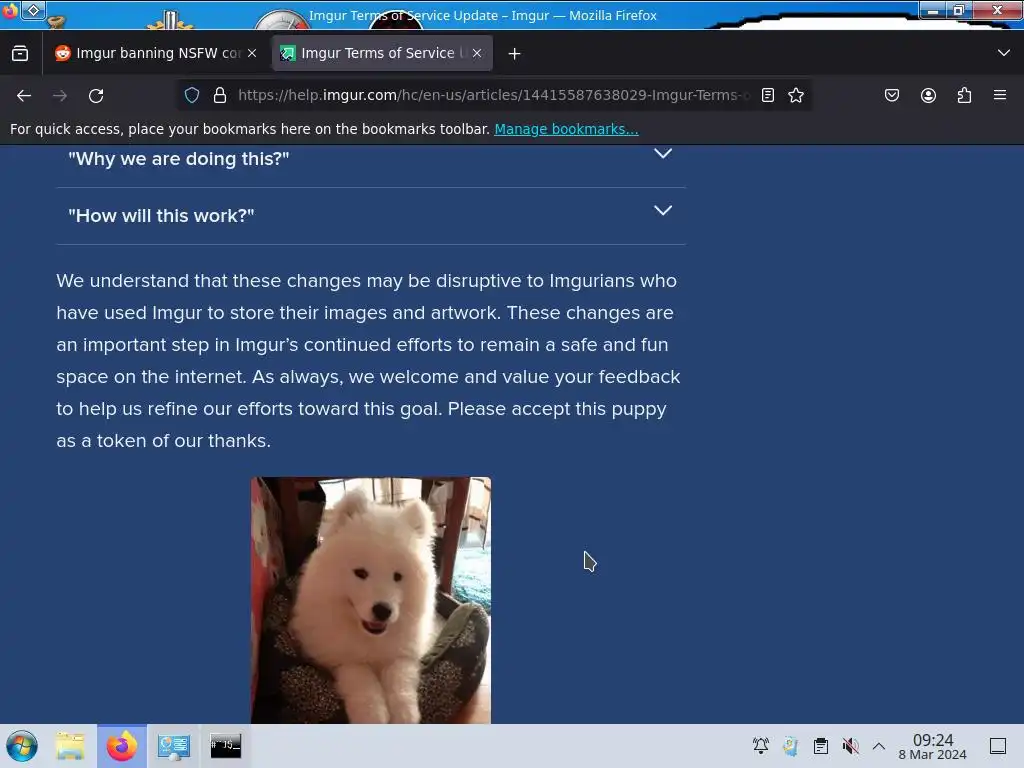Click the updater tray icon beside bell
1024x768 pixels.
coord(791,746)
